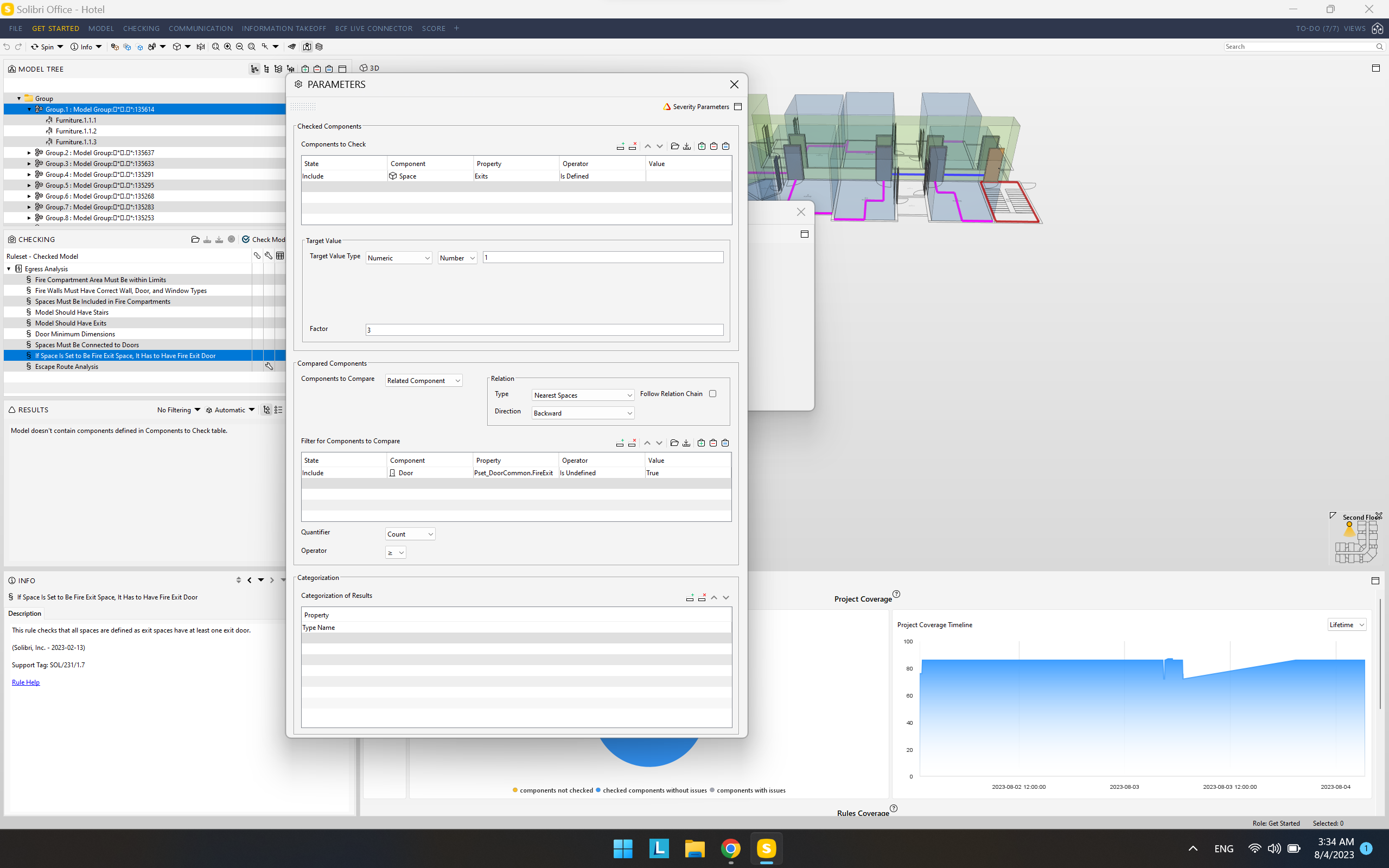Open the Direction Backward dropdown
The image size is (1389, 868).
[x=583, y=413]
